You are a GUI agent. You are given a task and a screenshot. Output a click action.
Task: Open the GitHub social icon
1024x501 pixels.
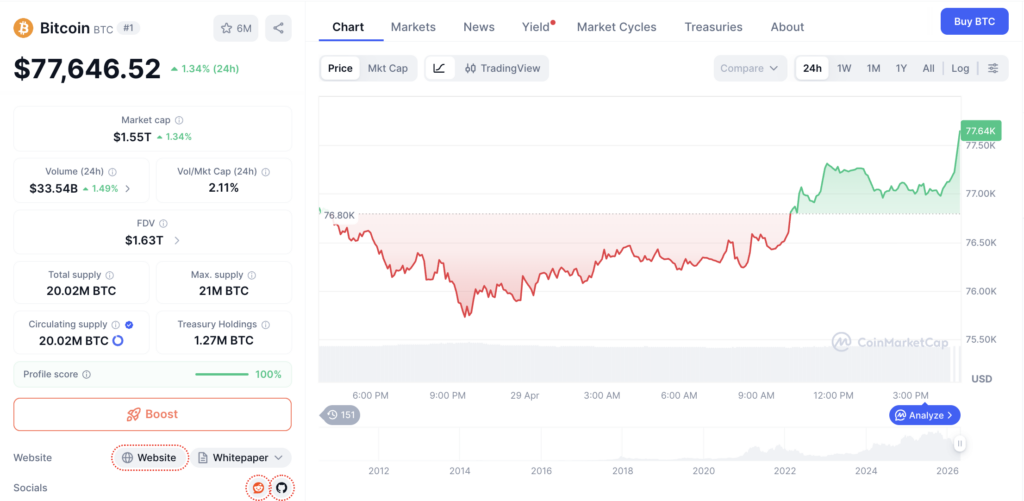tap(281, 487)
